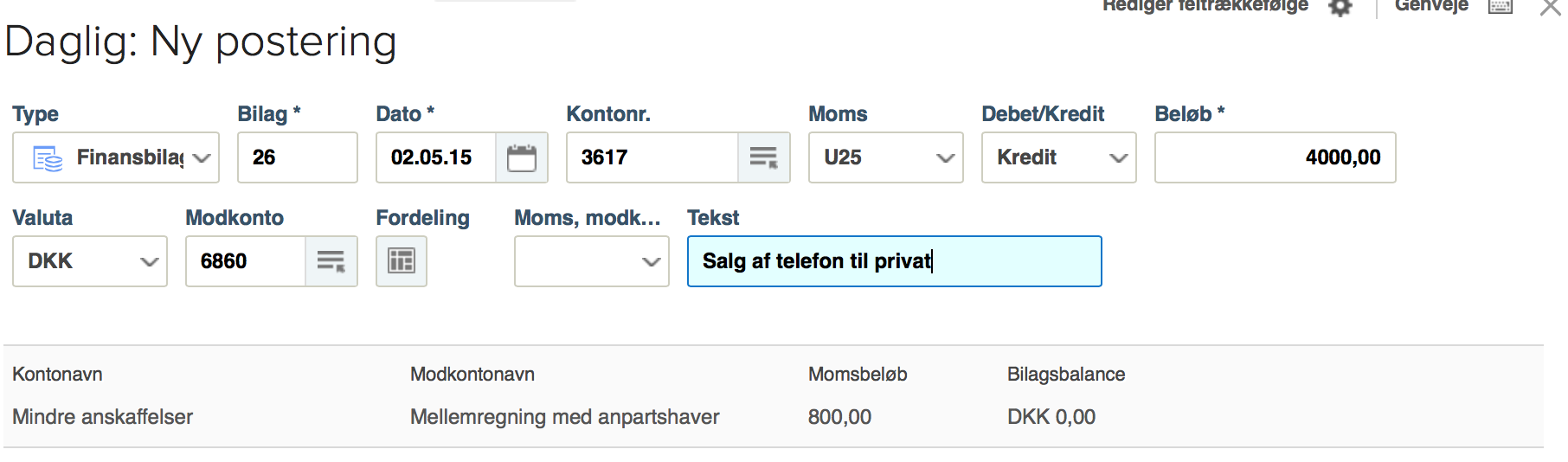The width and height of the screenshot is (1568, 462).
Task: Expand the Type dropdown showing Finansbilag
Action: point(202,158)
